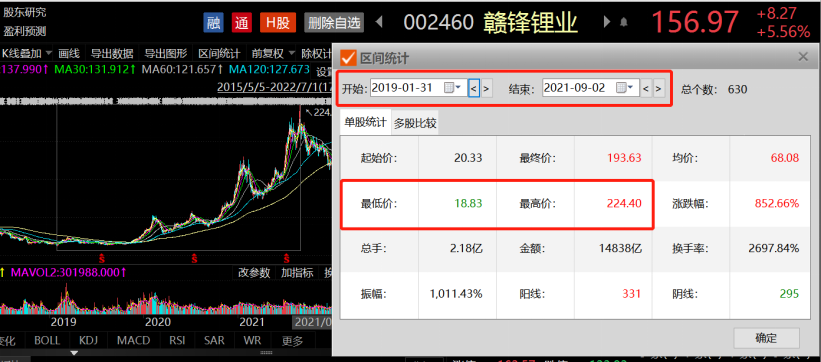Click 导出数据 in the chart toolbar
This screenshot has width=821, height=362.
tap(112, 53)
